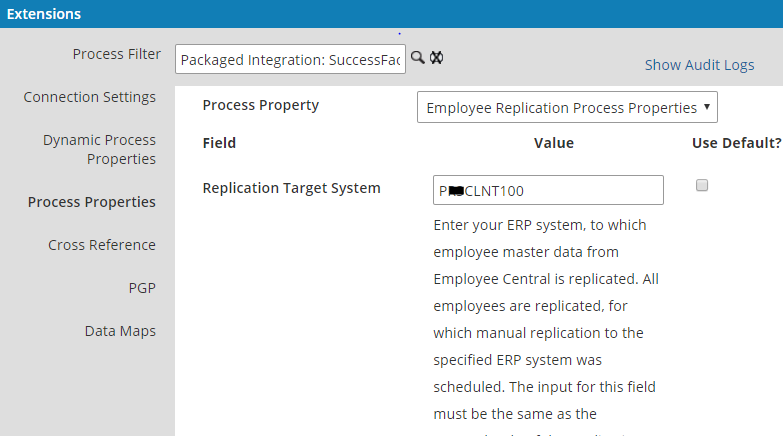Click the clear filter icon next to magnifier
This screenshot has height=436, width=783.
click(x=436, y=57)
